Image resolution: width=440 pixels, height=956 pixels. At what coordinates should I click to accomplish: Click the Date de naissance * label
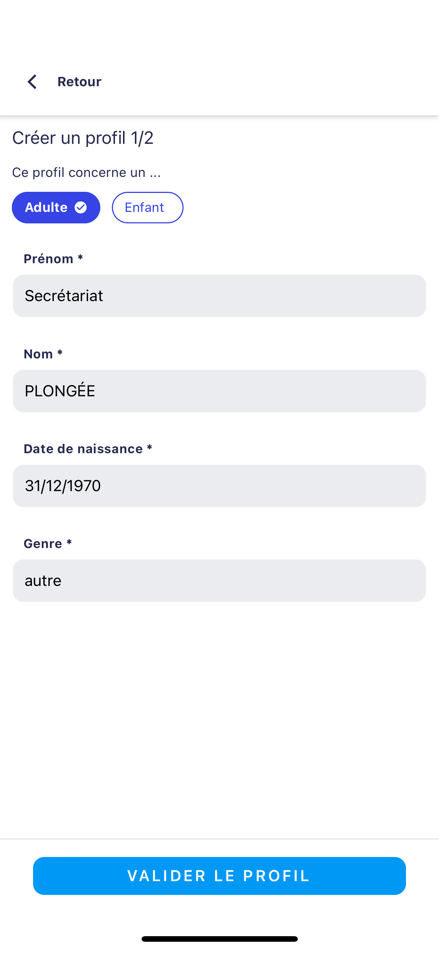88,449
